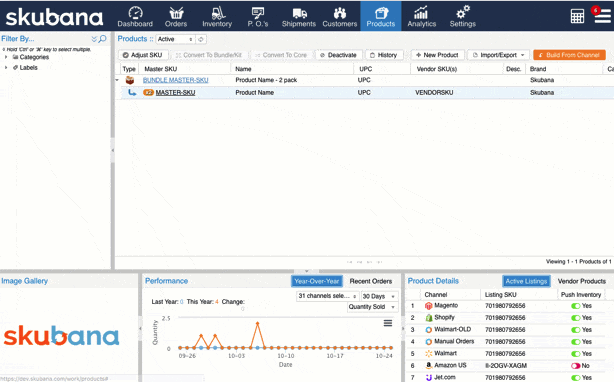Open the calculator icon in header
Screen dimensions: 614x382
(577, 16)
